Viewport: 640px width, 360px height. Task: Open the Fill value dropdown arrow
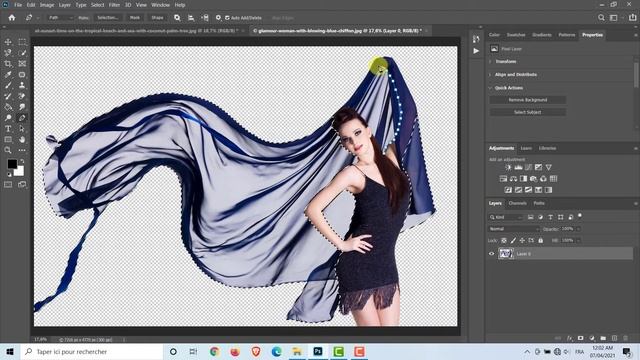(578, 240)
